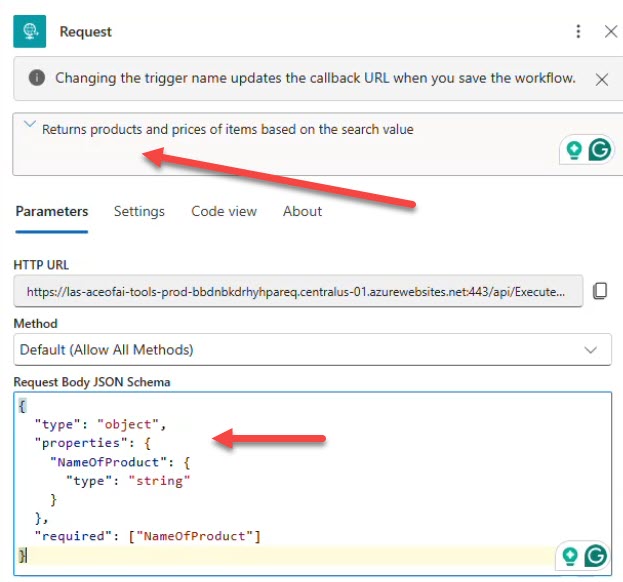This screenshot has height=582, width=623.
Task: Click the lightbulb icon in description box
Action: coord(574,150)
